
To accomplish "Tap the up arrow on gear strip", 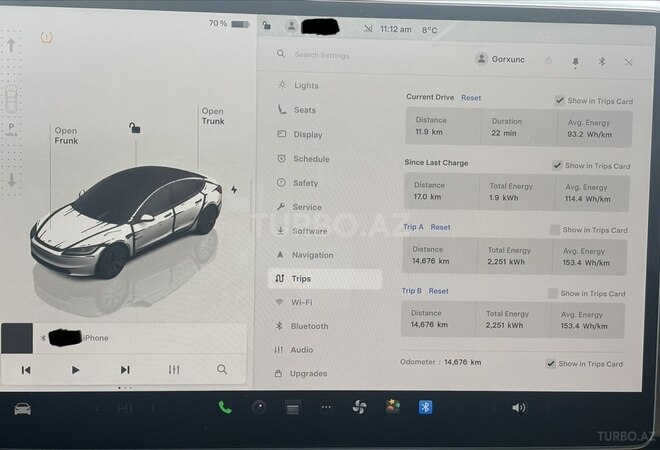I will coord(11,45).
